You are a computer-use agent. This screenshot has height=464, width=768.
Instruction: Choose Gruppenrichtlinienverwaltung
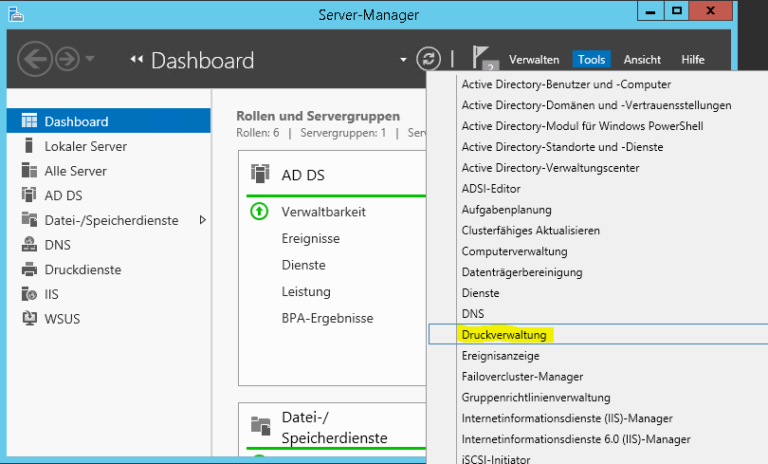[536, 397]
